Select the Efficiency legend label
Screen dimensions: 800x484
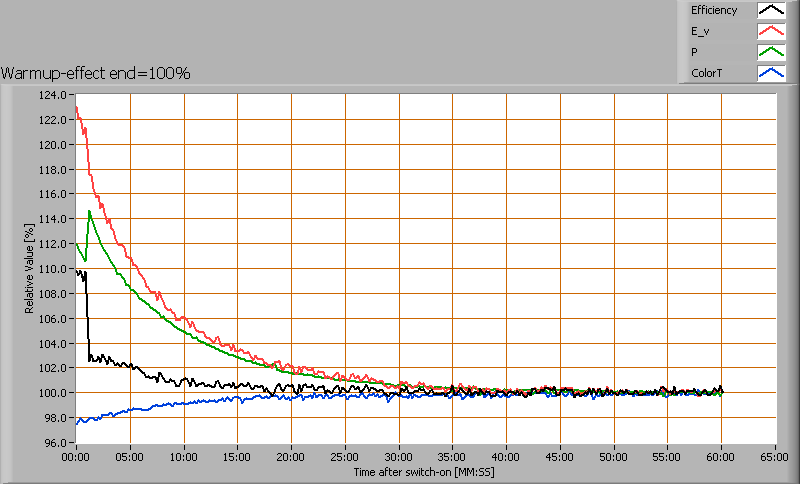point(713,11)
